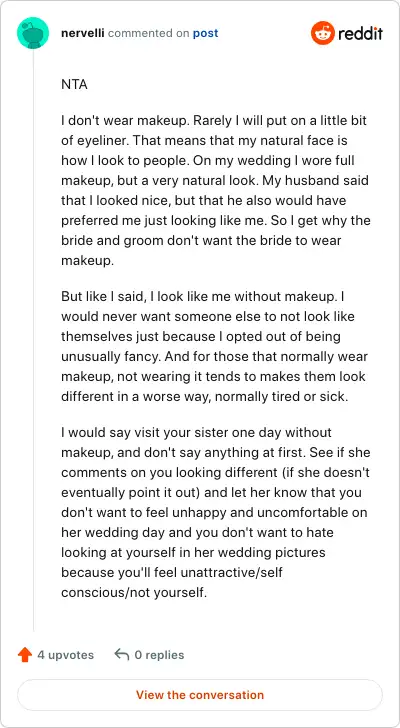Click the "4 upvotes" count label
400x728 pixels.
[65, 655]
